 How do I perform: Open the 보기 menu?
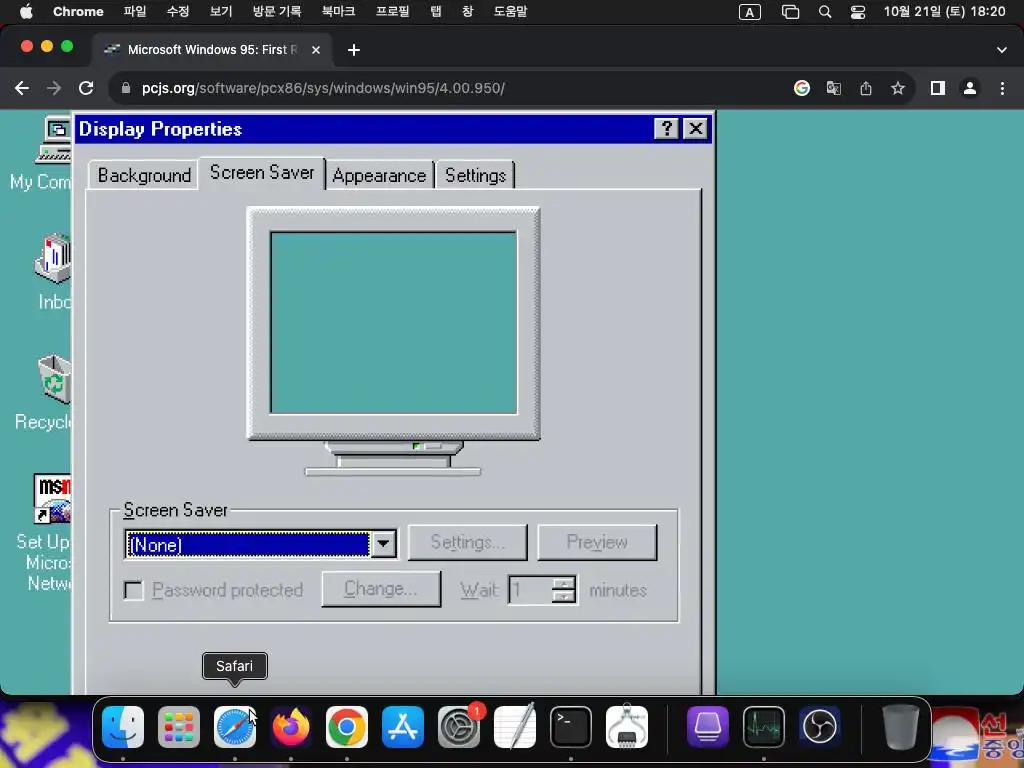click(221, 12)
